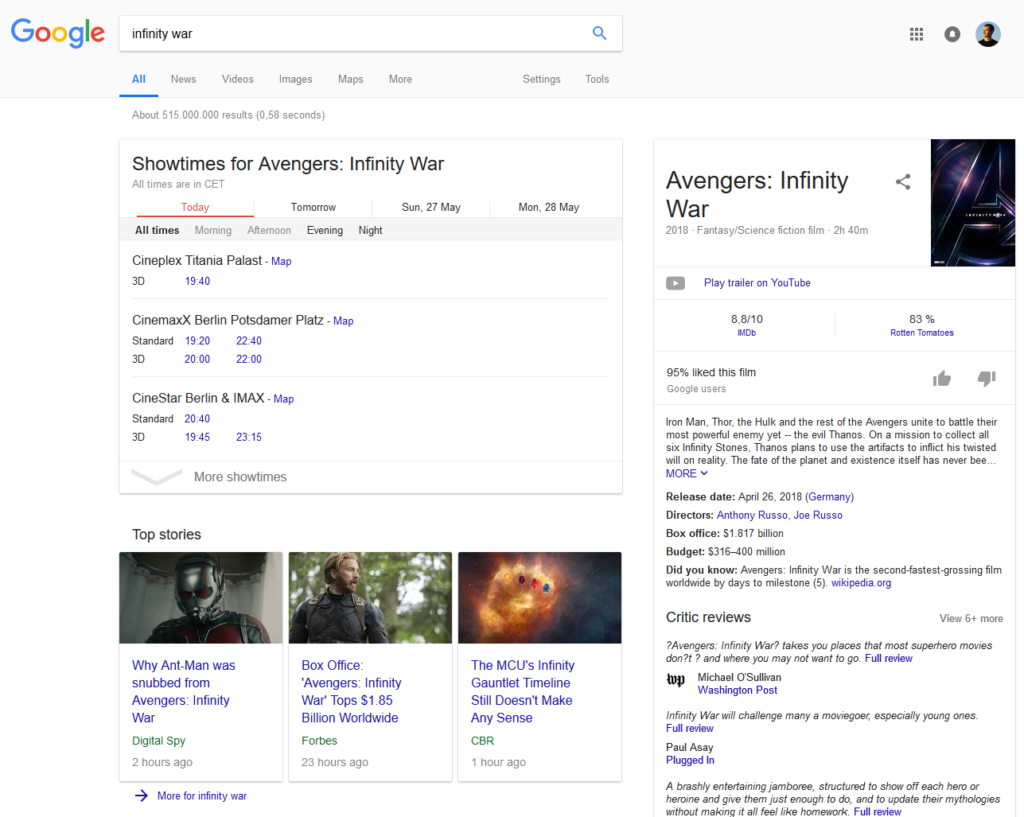The width and height of the screenshot is (1024, 817).
Task: Open the profile avatar menu
Action: [x=988, y=33]
